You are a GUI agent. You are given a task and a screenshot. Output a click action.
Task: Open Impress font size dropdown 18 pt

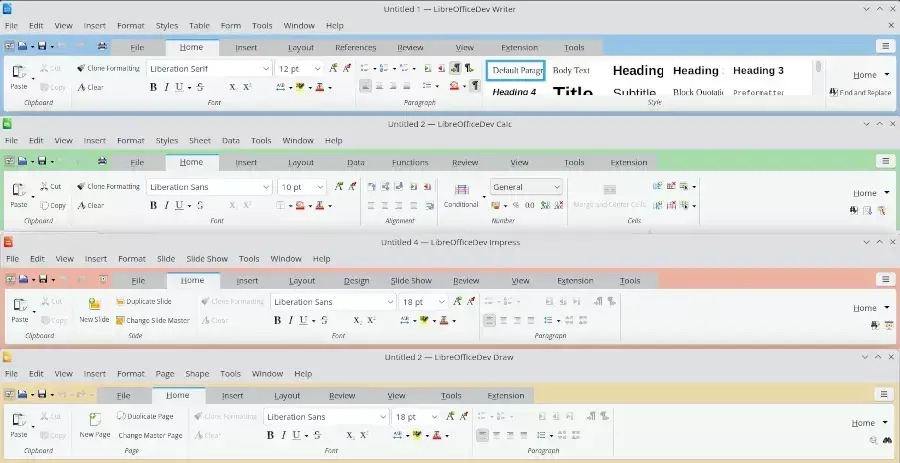point(441,302)
